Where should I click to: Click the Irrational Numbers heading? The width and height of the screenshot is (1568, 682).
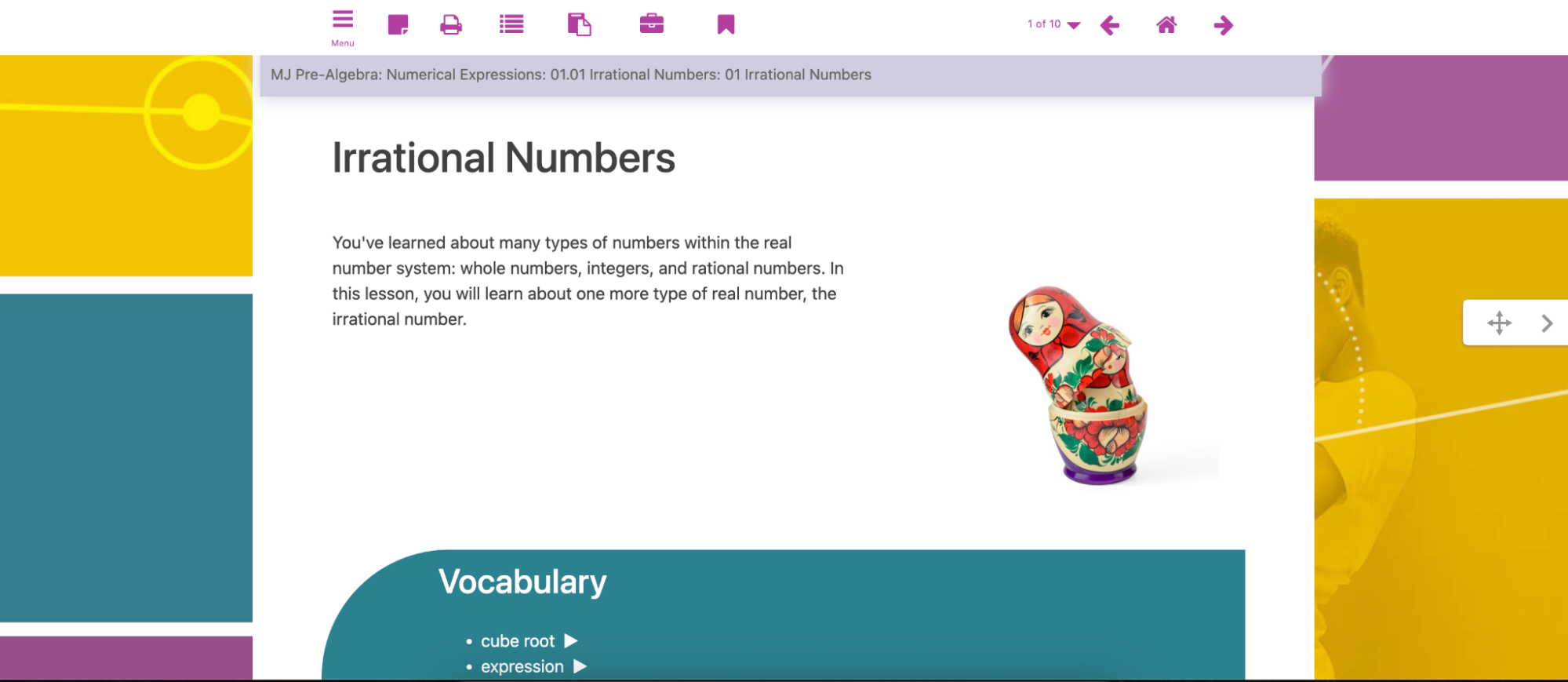[503, 158]
